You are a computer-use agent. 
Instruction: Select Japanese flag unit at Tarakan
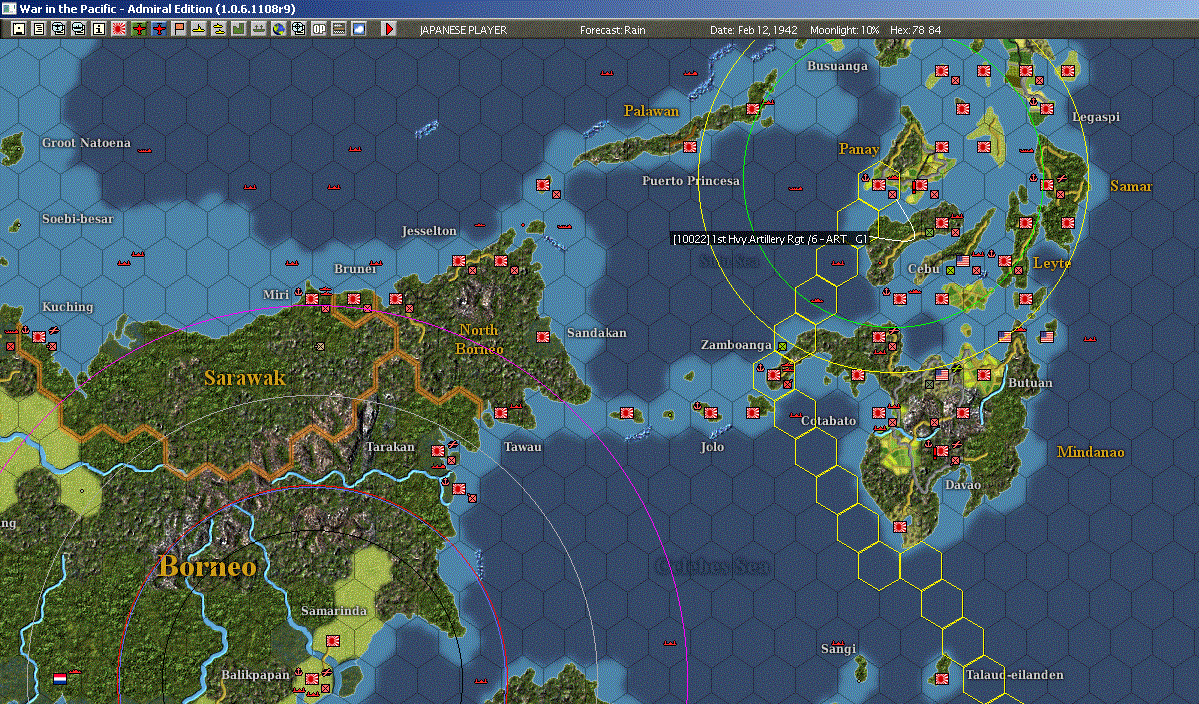pos(438,451)
